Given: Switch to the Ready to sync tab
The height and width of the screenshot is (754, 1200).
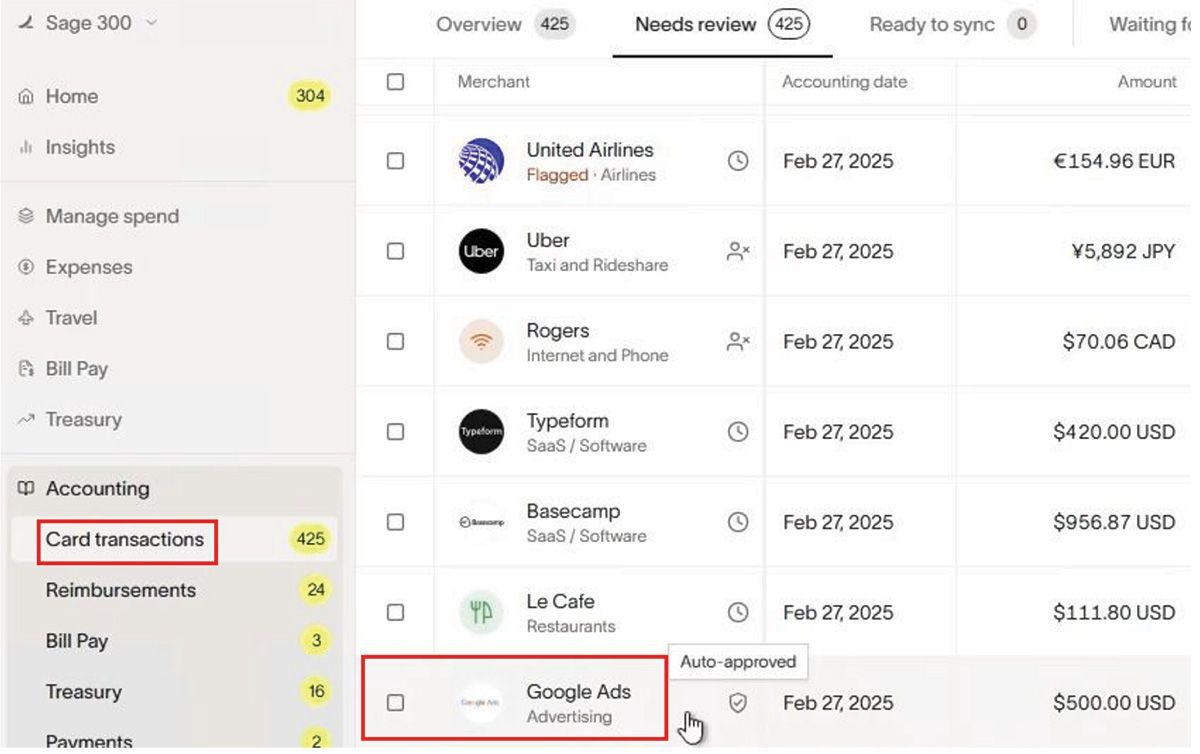Looking at the screenshot, I should click(x=931, y=25).
